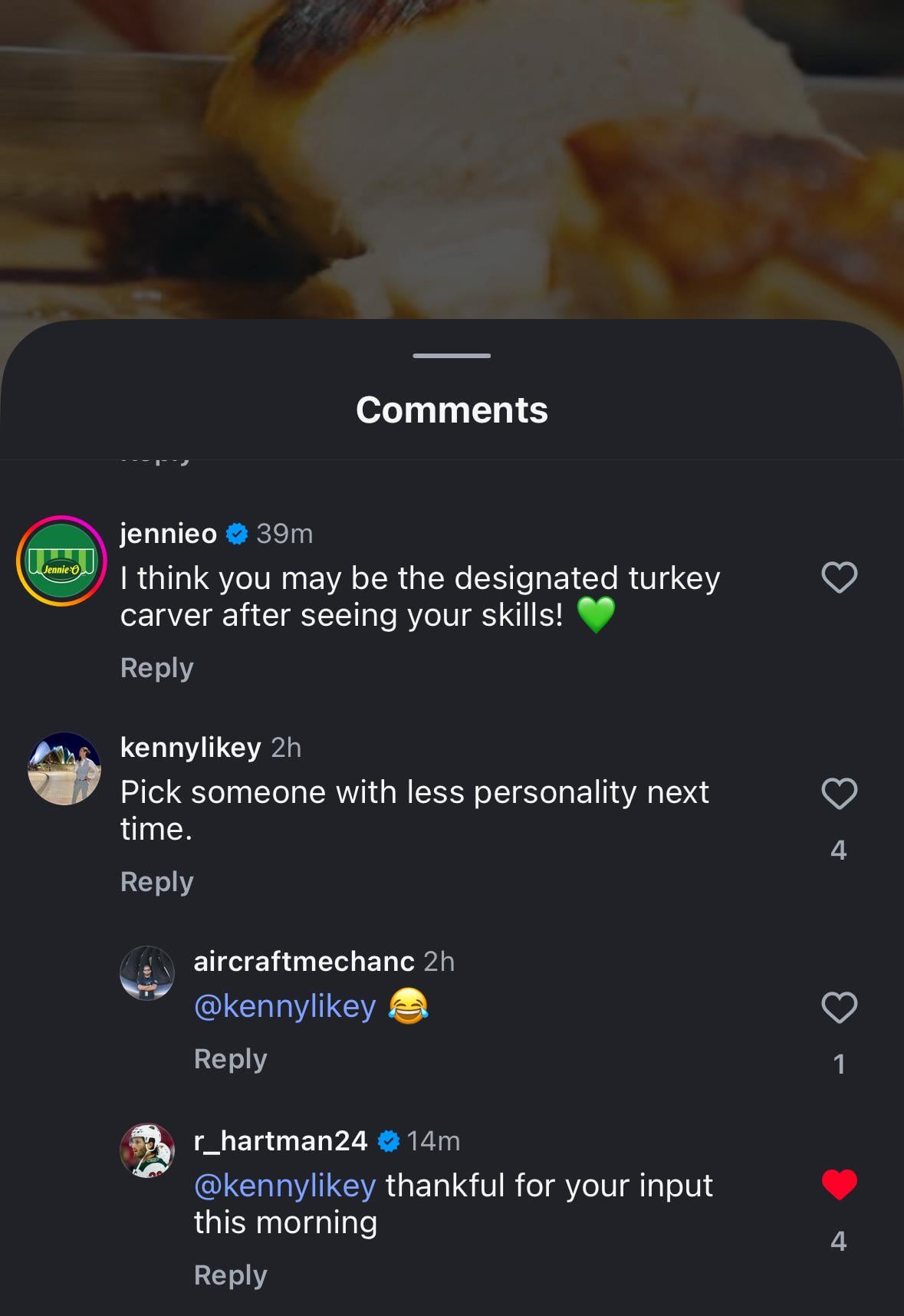Unlike r_hartman24's reply with red heart
The height and width of the screenshot is (1316, 904).
[839, 1185]
